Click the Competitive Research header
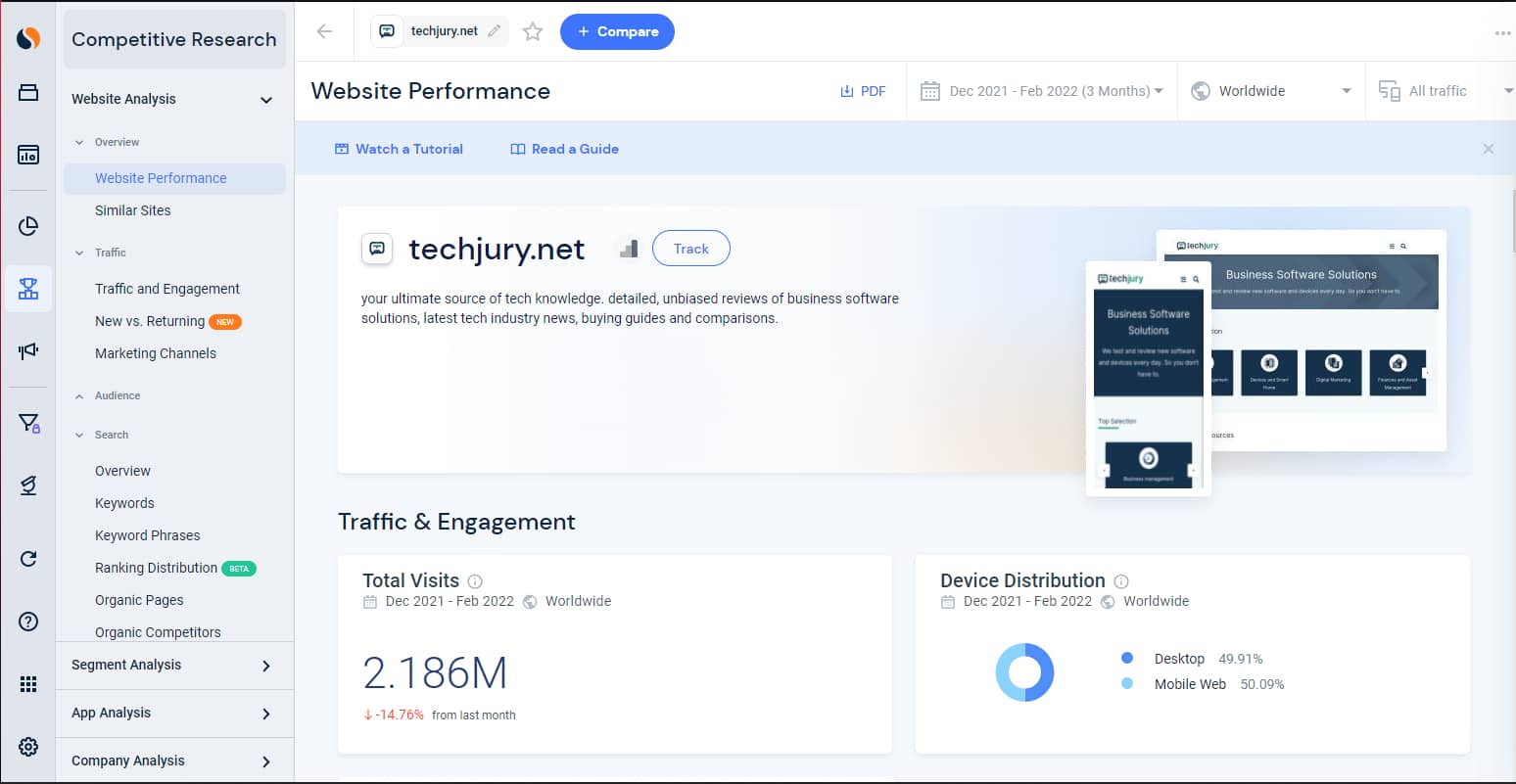 click(174, 39)
